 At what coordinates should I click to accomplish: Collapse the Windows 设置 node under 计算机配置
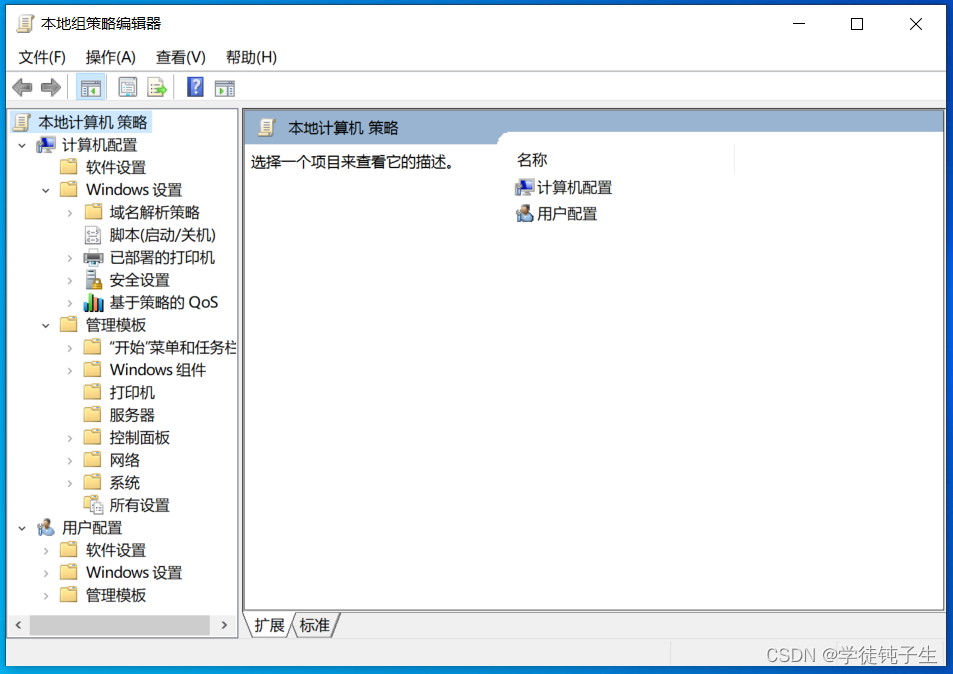(x=46, y=190)
